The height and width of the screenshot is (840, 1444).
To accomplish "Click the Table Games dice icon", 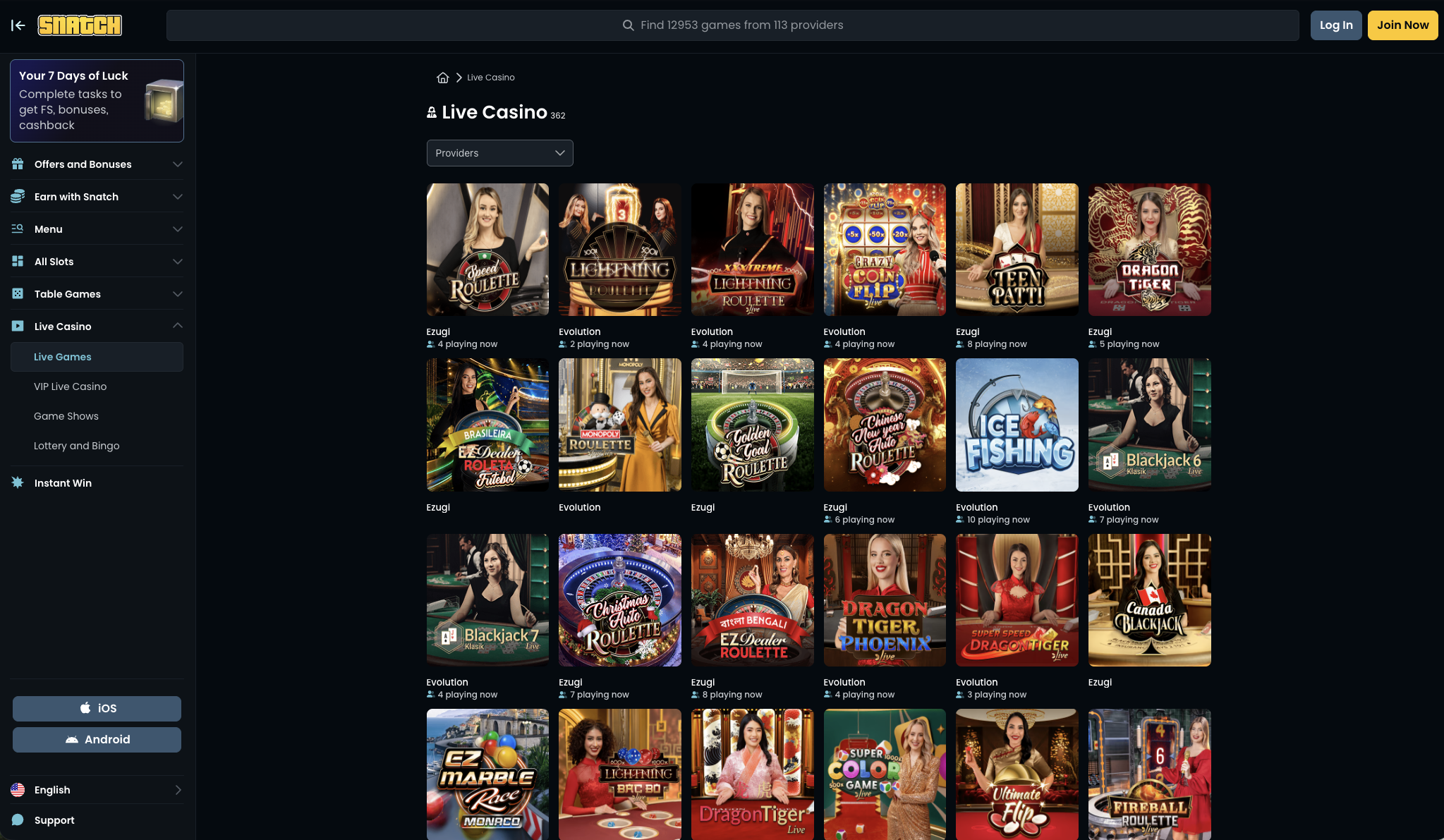I will click(x=18, y=294).
